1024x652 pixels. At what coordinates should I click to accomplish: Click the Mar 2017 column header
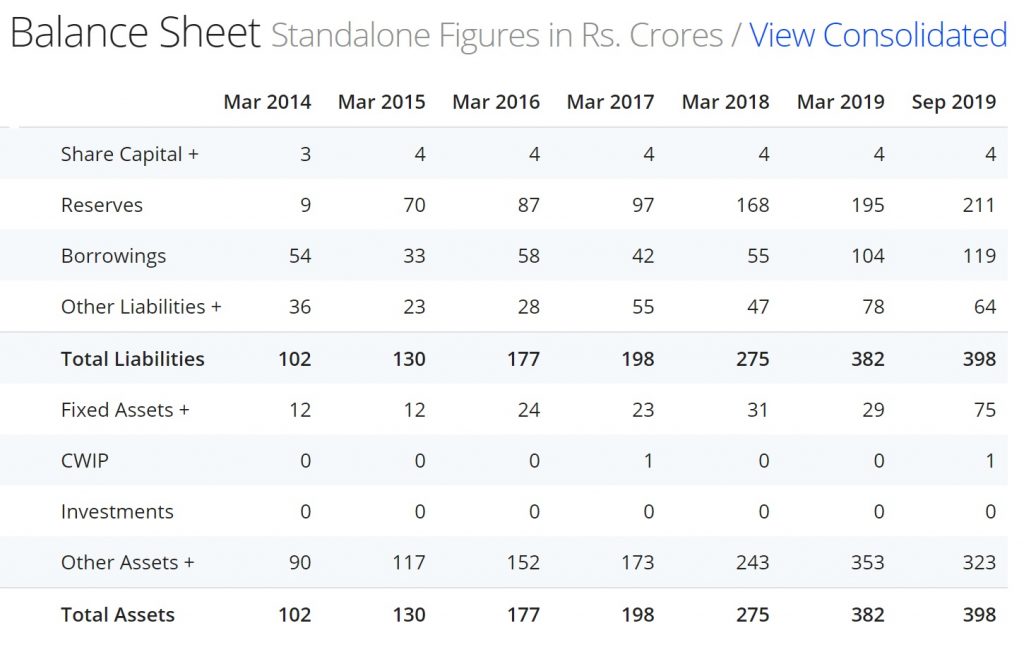click(610, 102)
